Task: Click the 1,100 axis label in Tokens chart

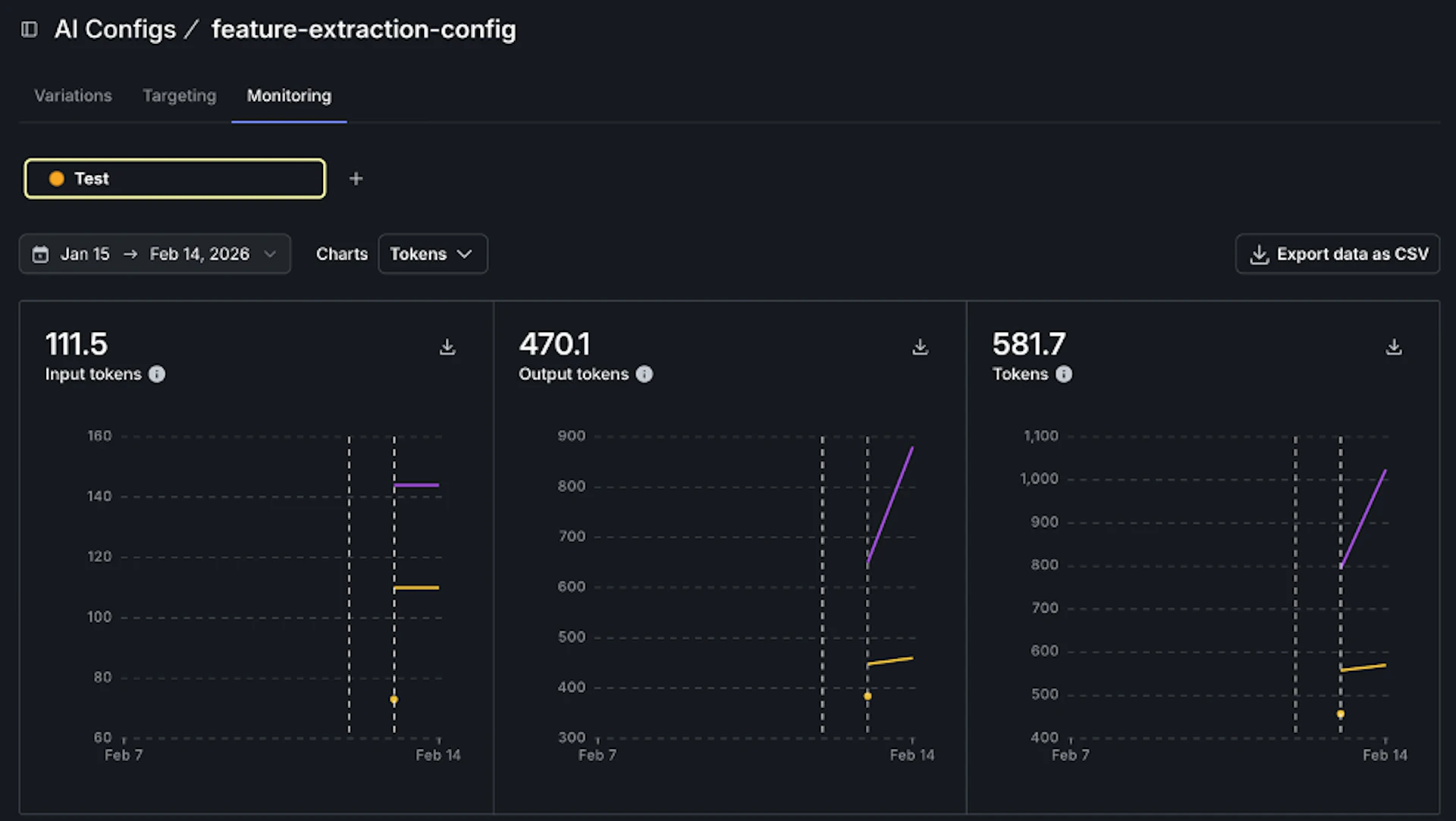Action: click(x=1041, y=436)
